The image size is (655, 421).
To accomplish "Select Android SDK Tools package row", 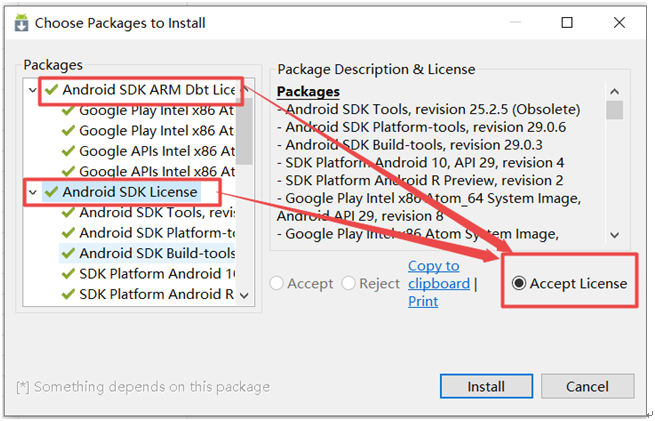I will click(157, 212).
